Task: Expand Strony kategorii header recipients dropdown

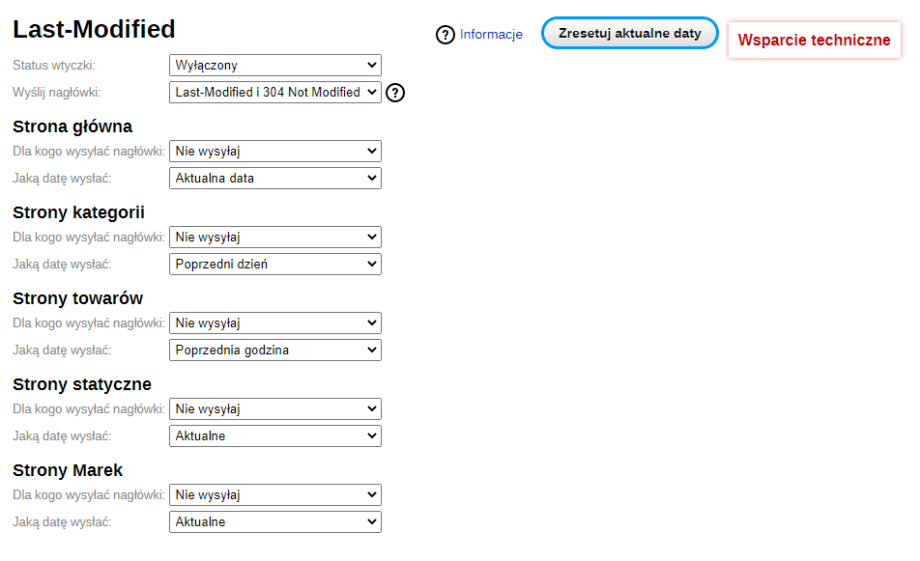Action: point(275,238)
